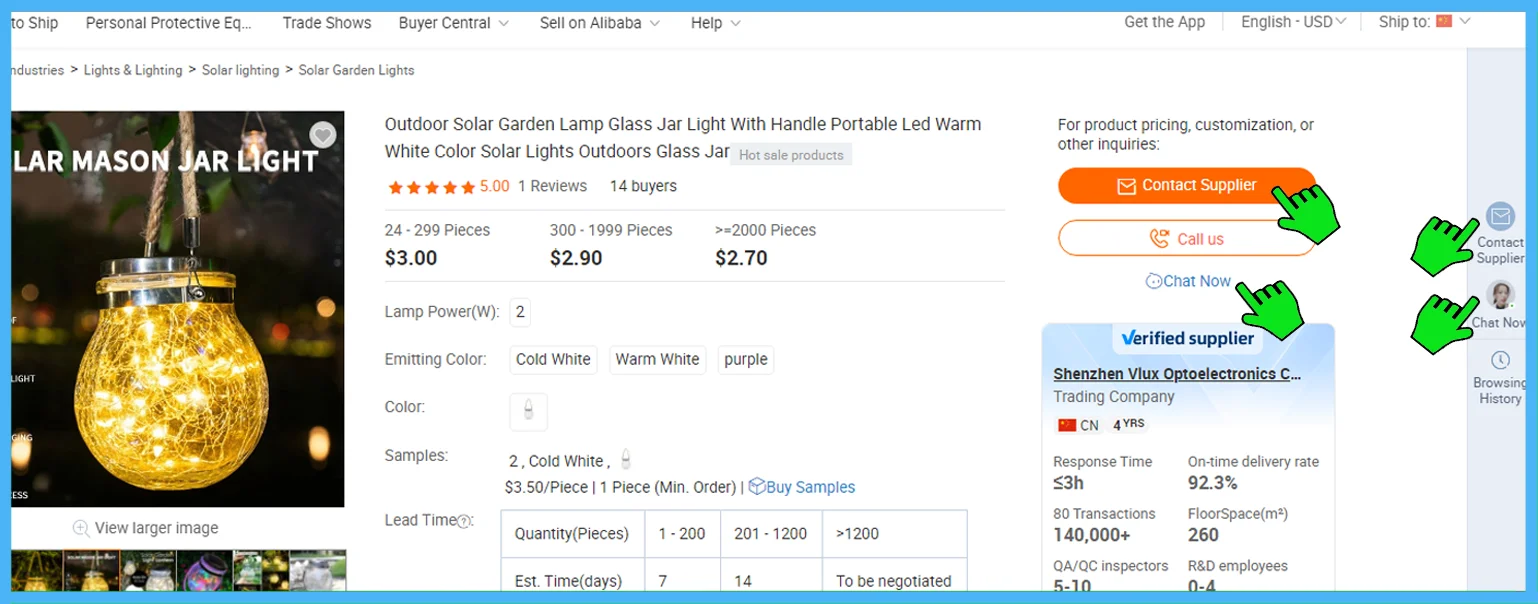This screenshot has height=604, width=1538.
Task: Click the Buy Samples box icon
Action: [757, 486]
